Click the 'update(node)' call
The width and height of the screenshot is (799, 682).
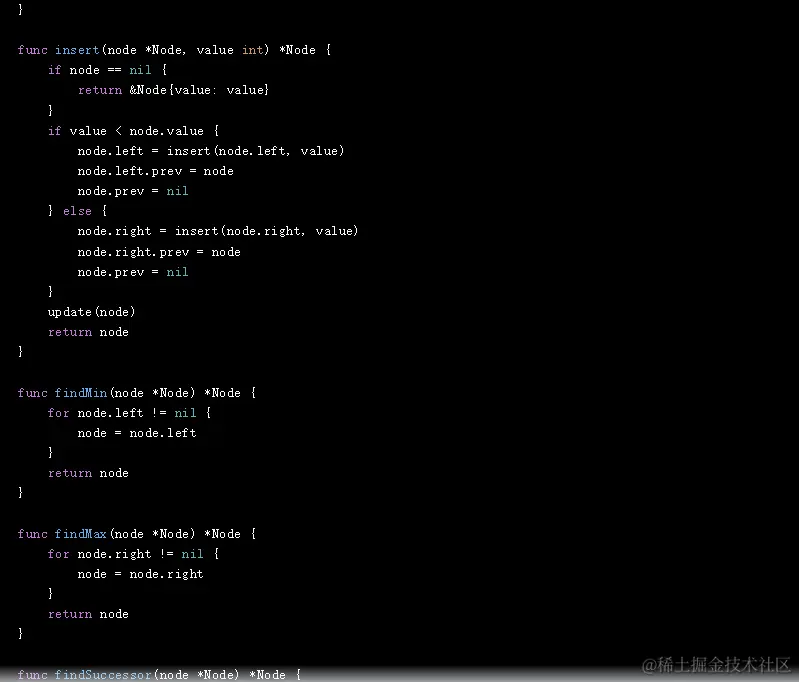92,312
